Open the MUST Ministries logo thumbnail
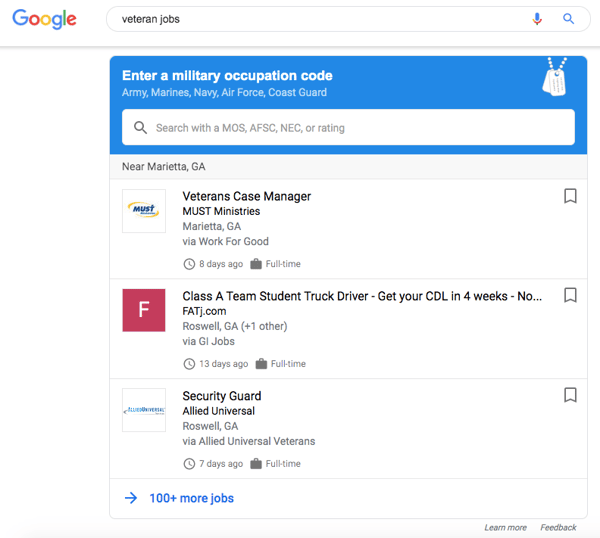 [144, 211]
